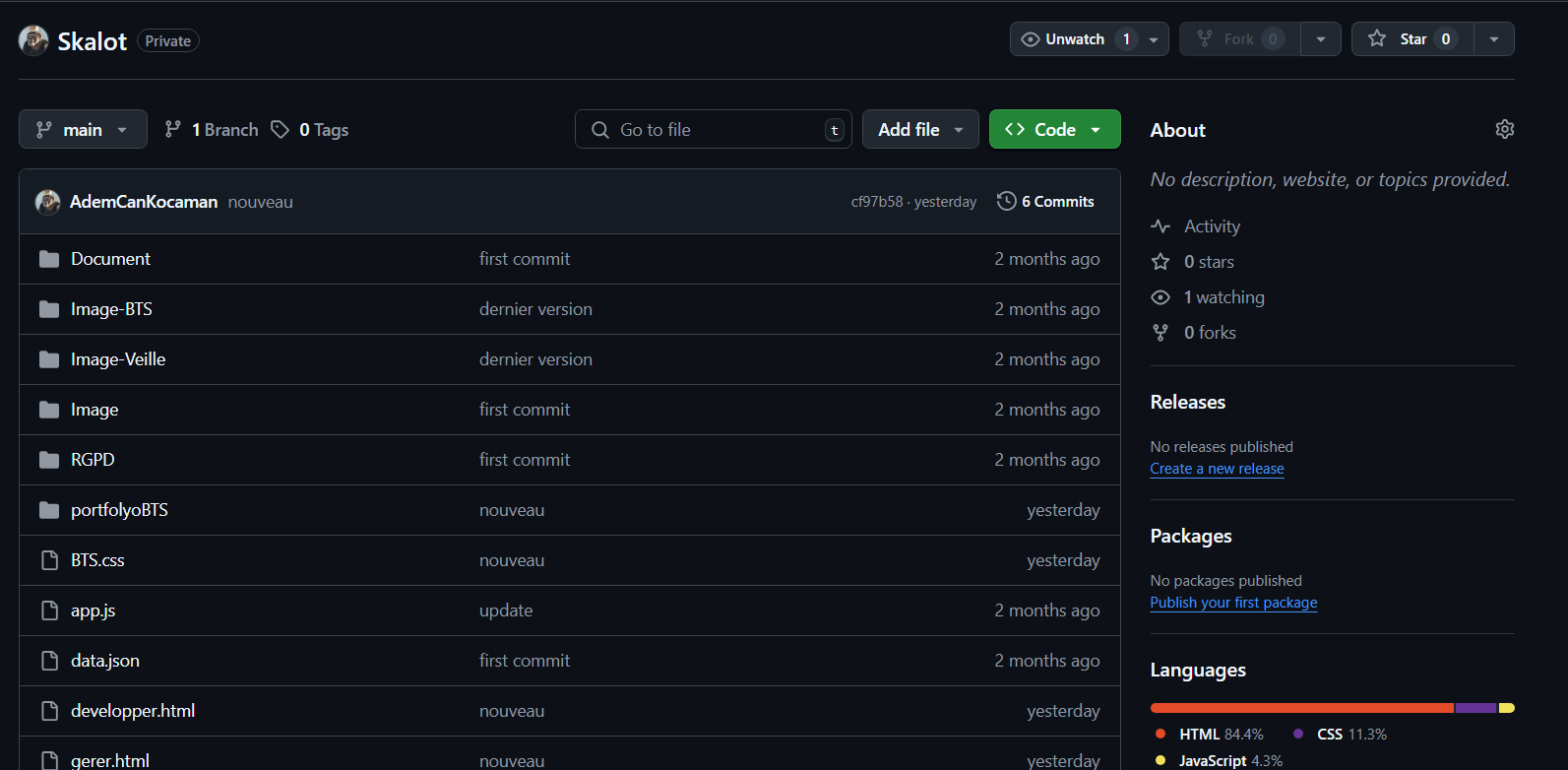Viewport: 1568px width, 770px height.
Task: Click the branch icon beside 1 Branch
Action: click(x=173, y=129)
